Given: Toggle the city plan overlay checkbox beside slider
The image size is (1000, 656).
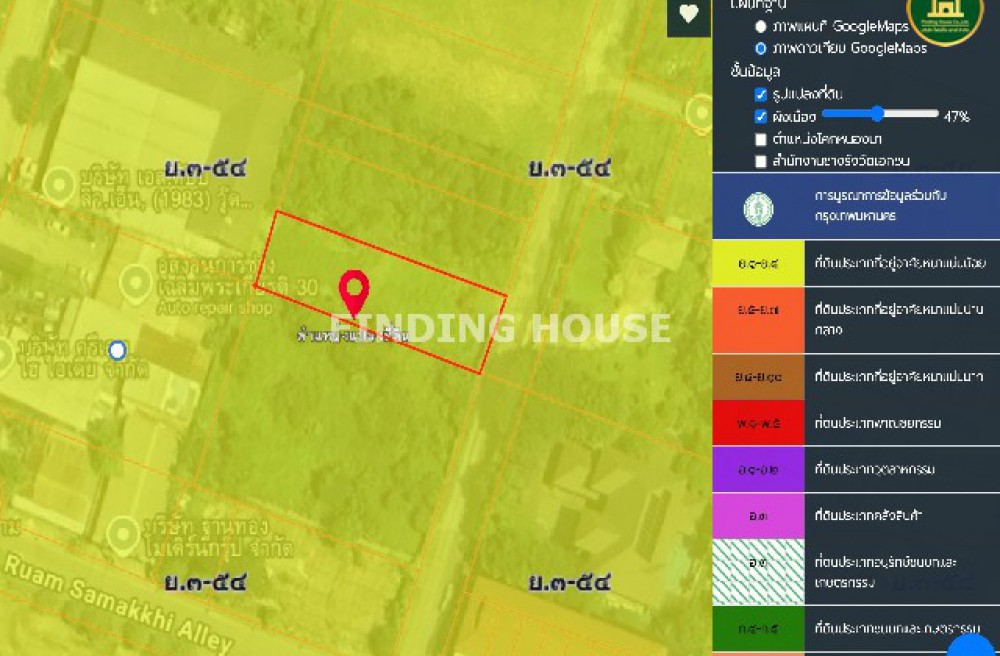Looking at the screenshot, I should point(761,116).
